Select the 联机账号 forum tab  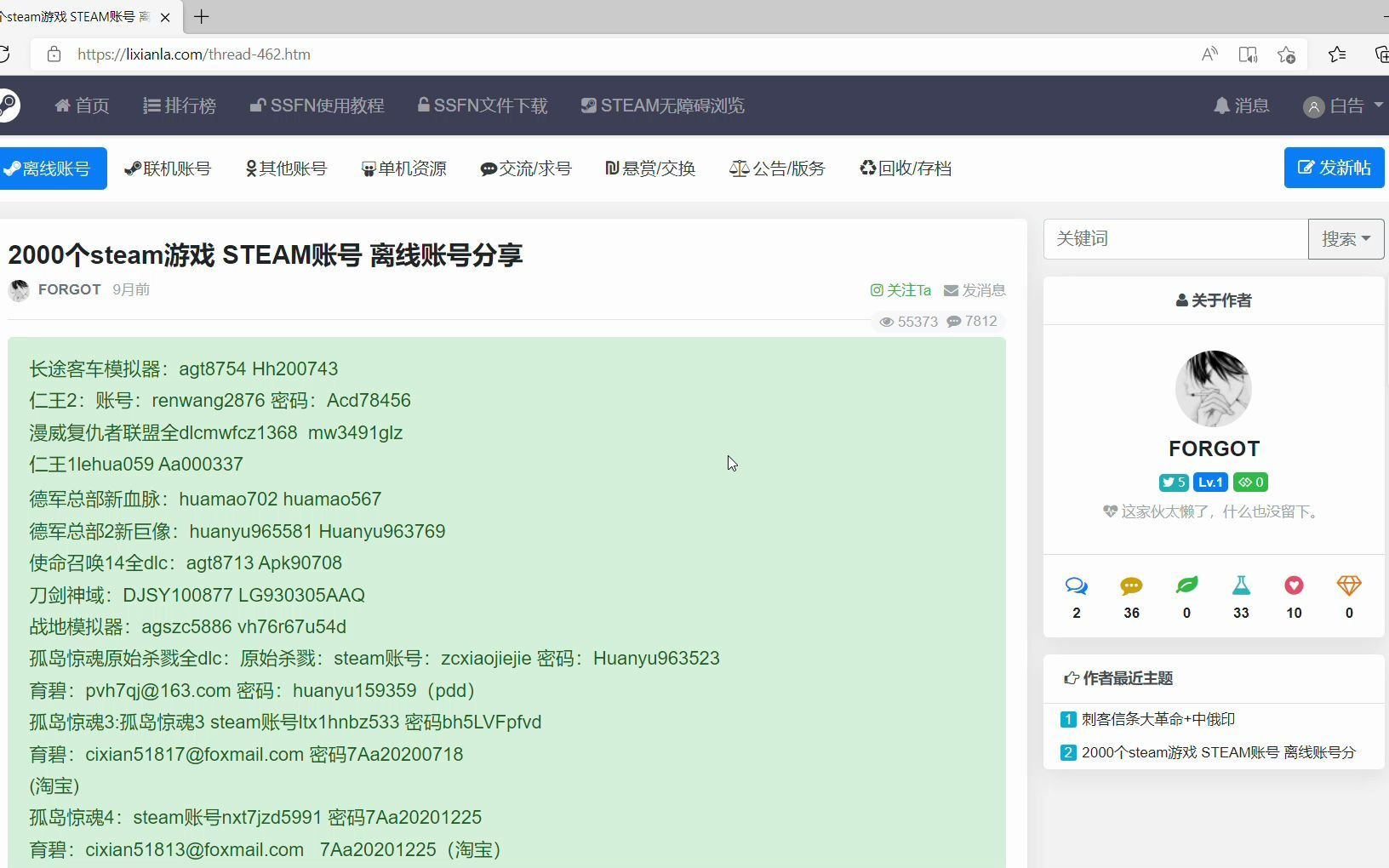(168, 168)
